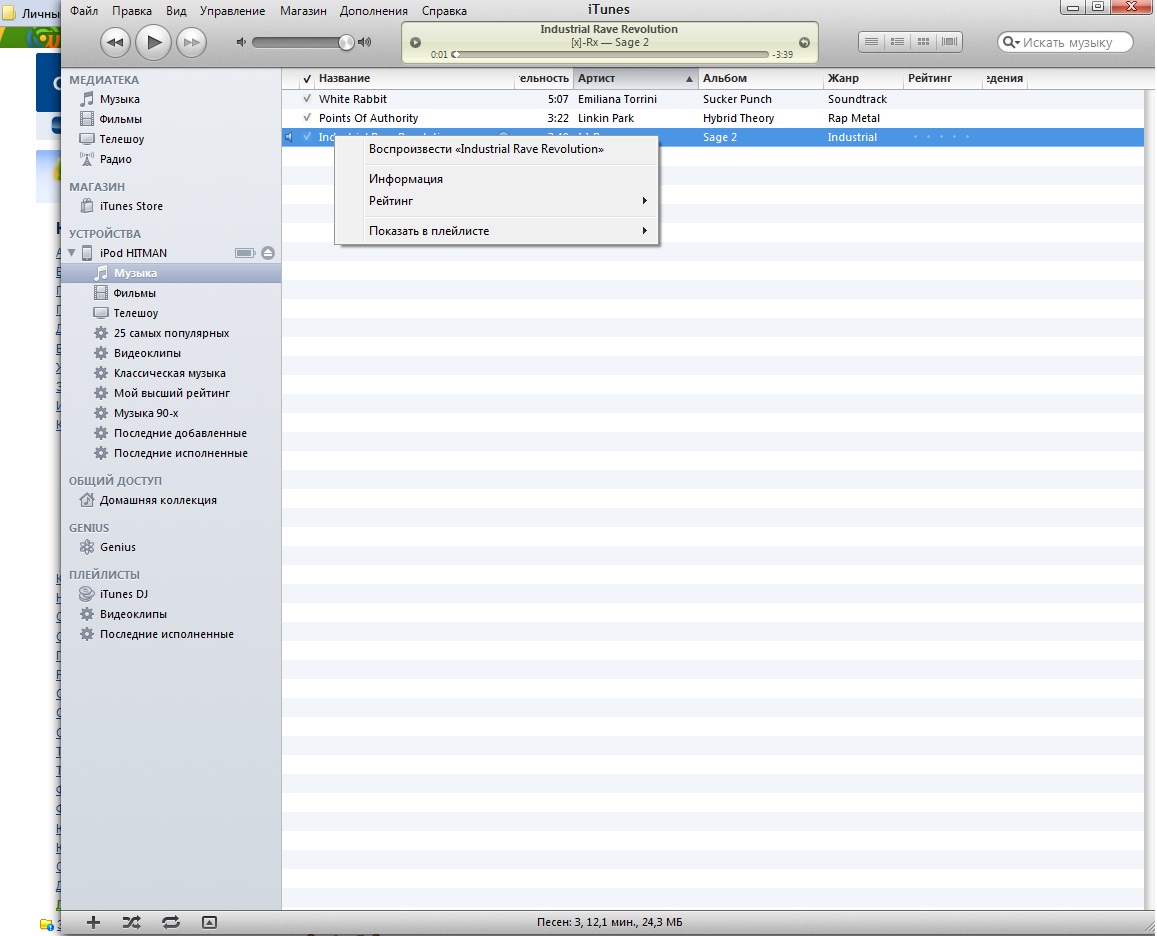
Task: Adjust the volume slider knob
Action: click(x=346, y=42)
